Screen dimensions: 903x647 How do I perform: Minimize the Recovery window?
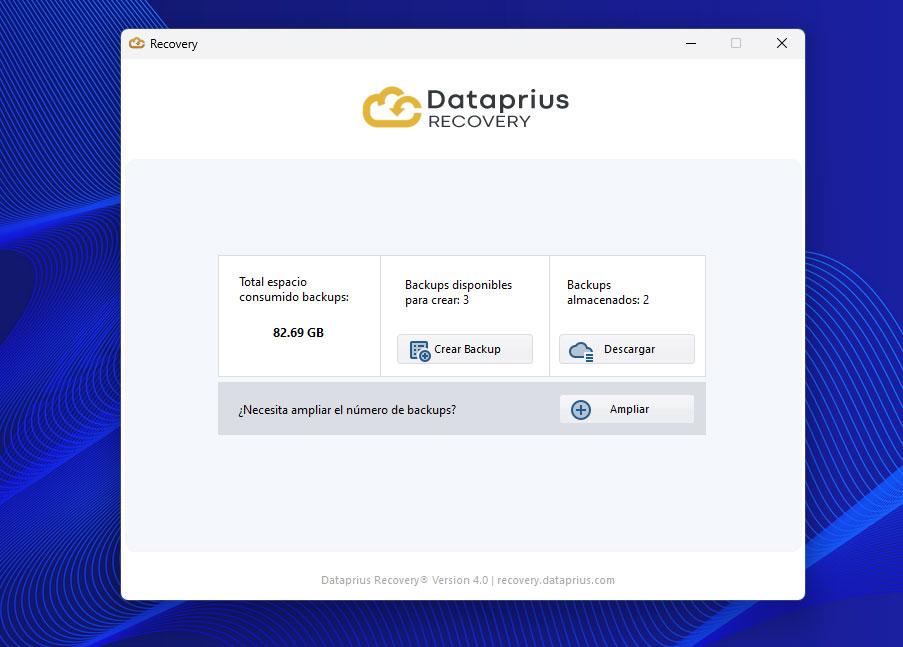click(691, 43)
